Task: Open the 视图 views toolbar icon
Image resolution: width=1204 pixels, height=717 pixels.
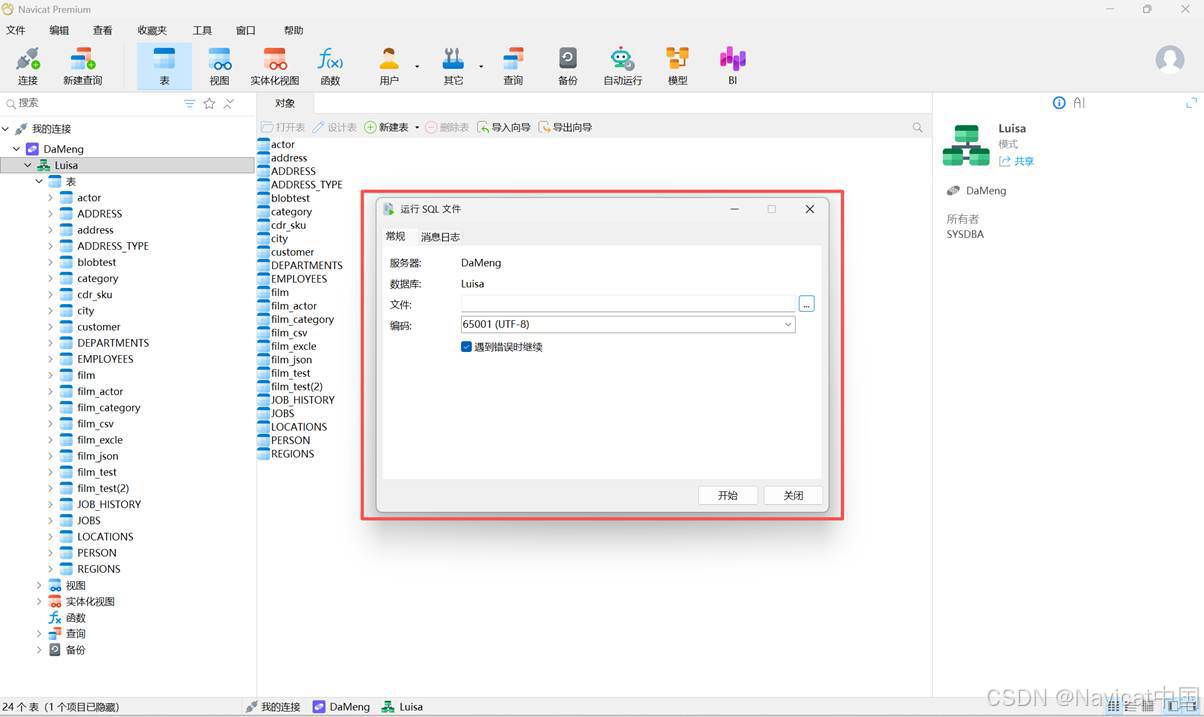Action: pos(219,66)
